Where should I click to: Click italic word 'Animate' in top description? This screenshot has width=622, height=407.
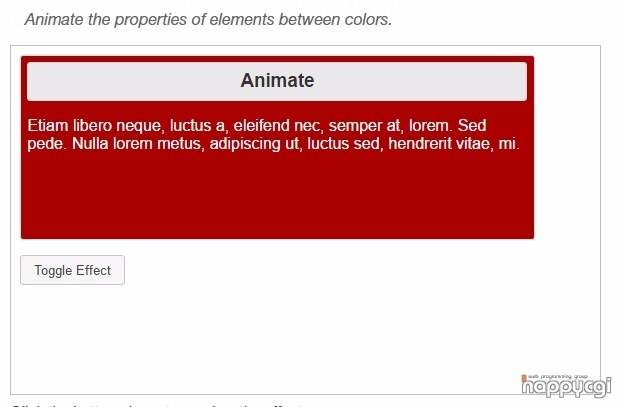pos(54,19)
